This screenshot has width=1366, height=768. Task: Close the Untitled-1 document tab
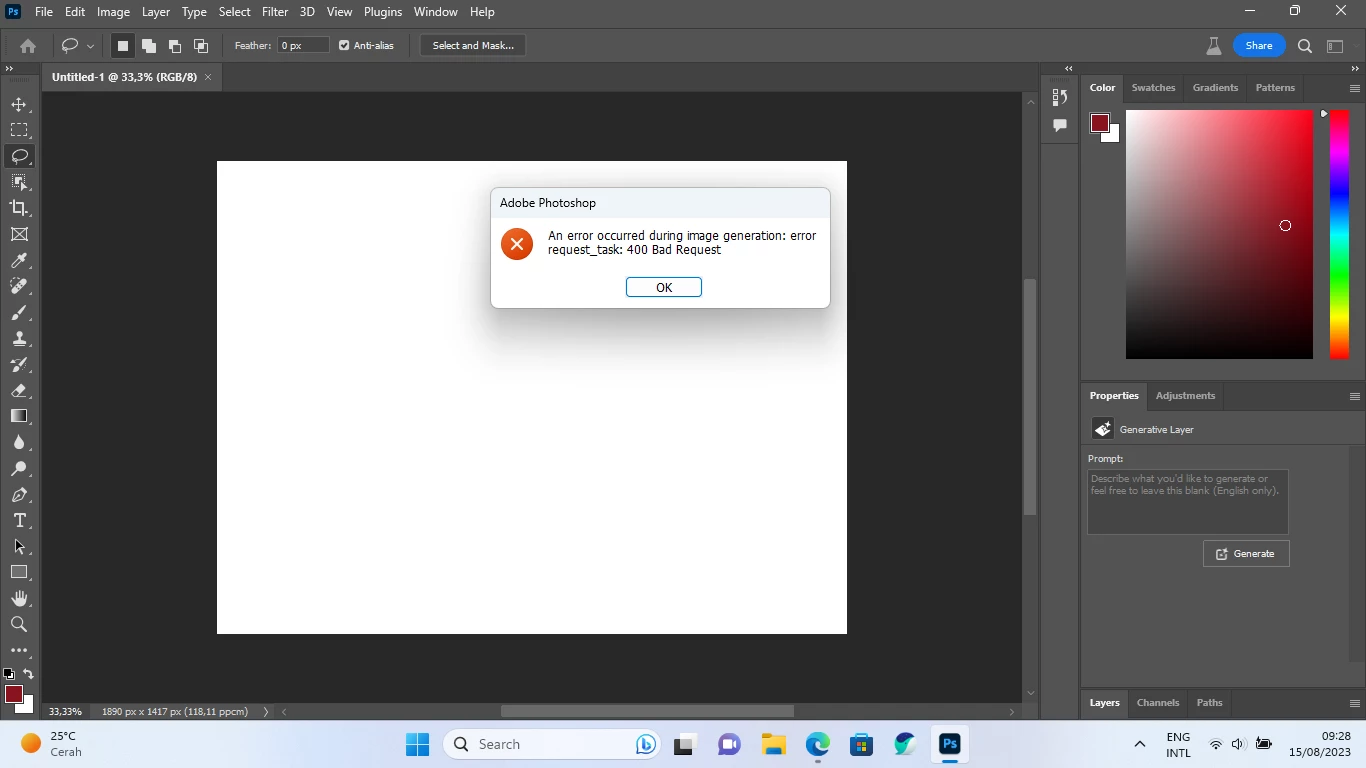(x=208, y=77)
